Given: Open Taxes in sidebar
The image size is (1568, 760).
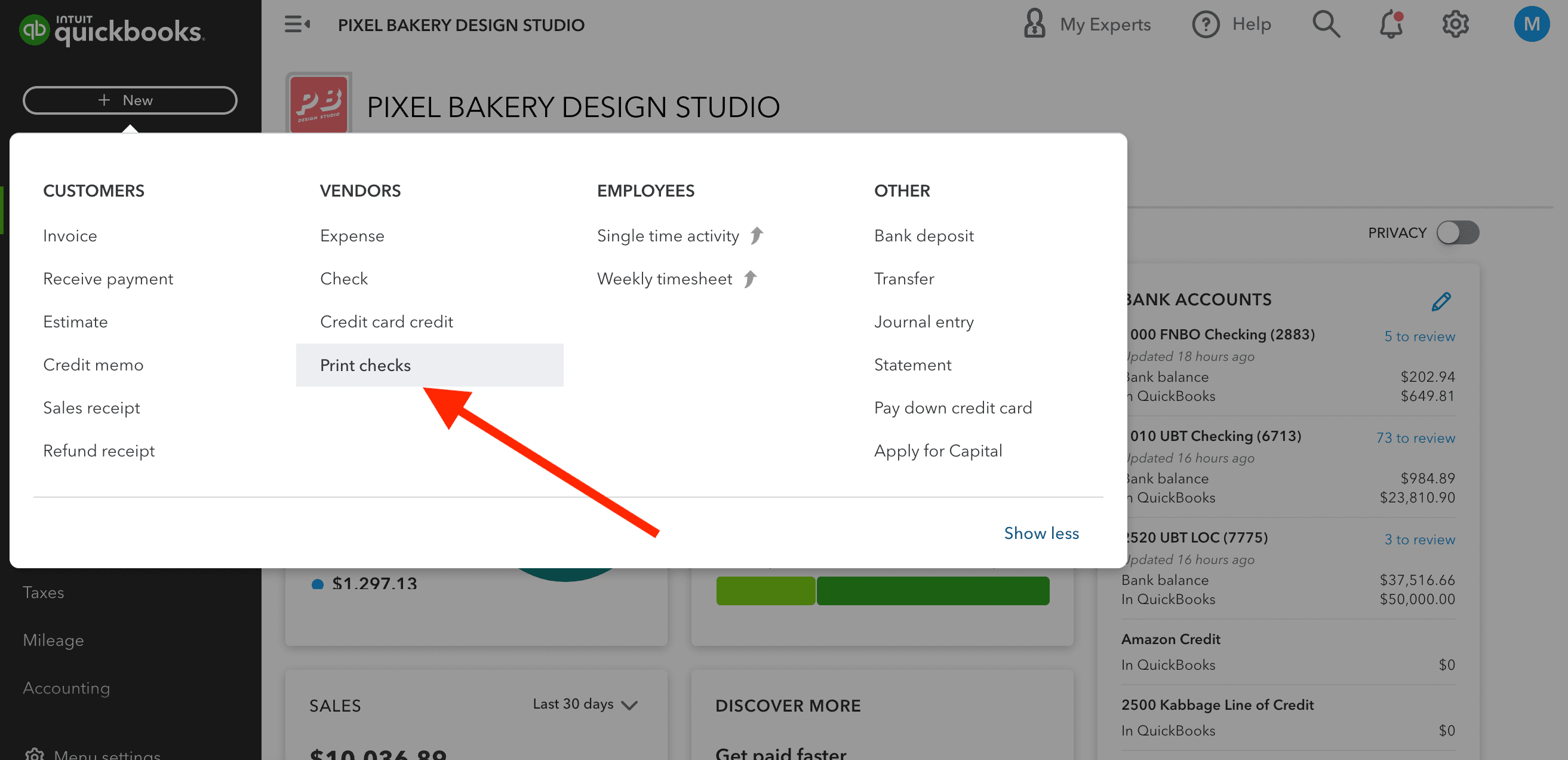Looking at the screenshot, I should pos(43,593).
